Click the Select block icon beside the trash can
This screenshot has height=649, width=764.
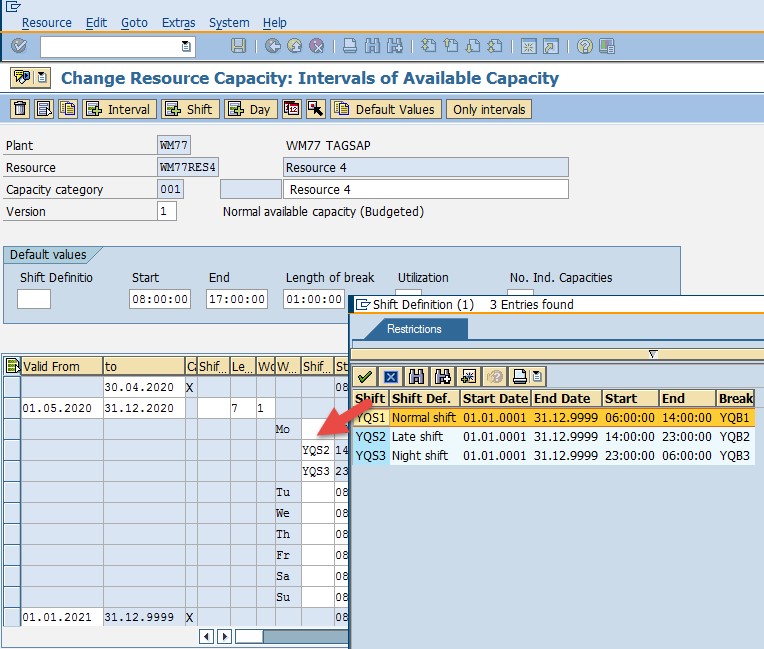click(x=44, y=109)
